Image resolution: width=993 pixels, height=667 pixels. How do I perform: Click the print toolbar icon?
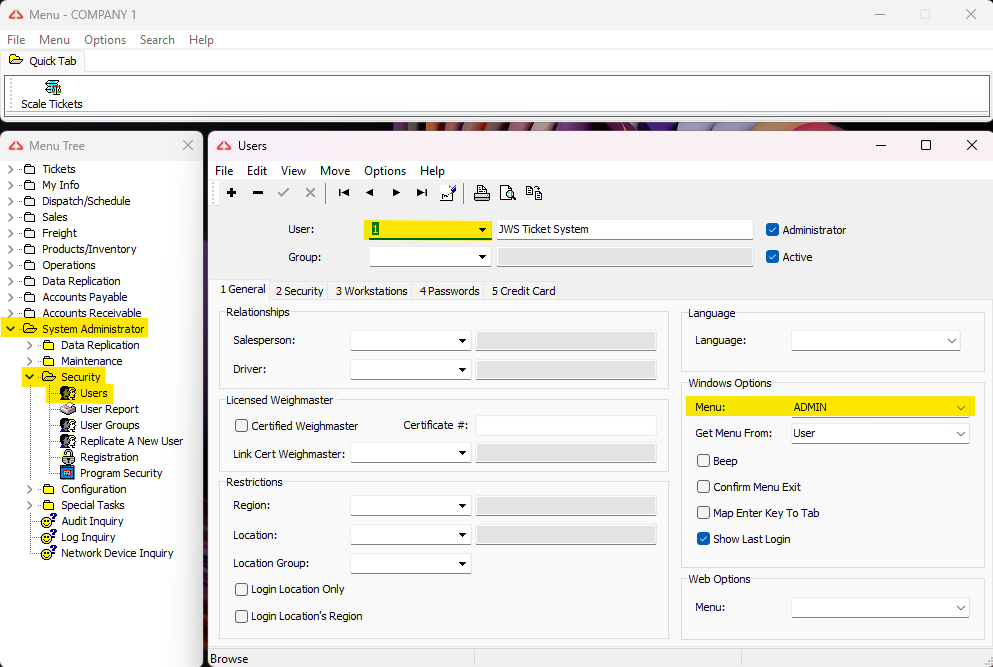coord(481,193)
